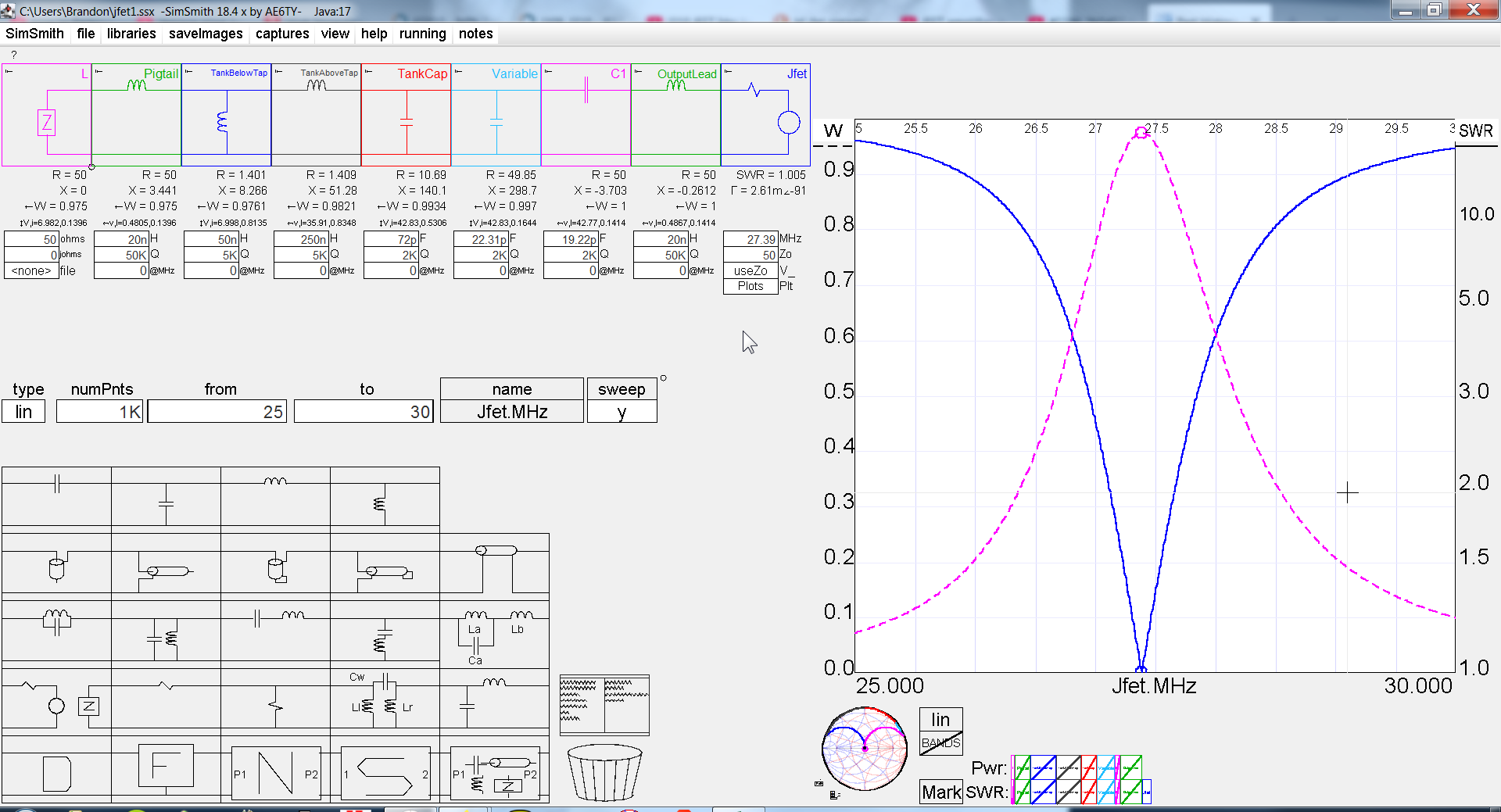1501x812 pixels.
Task: Click the sweep from field showing 25
Action: pyautogui.click(x=217, y=410)
